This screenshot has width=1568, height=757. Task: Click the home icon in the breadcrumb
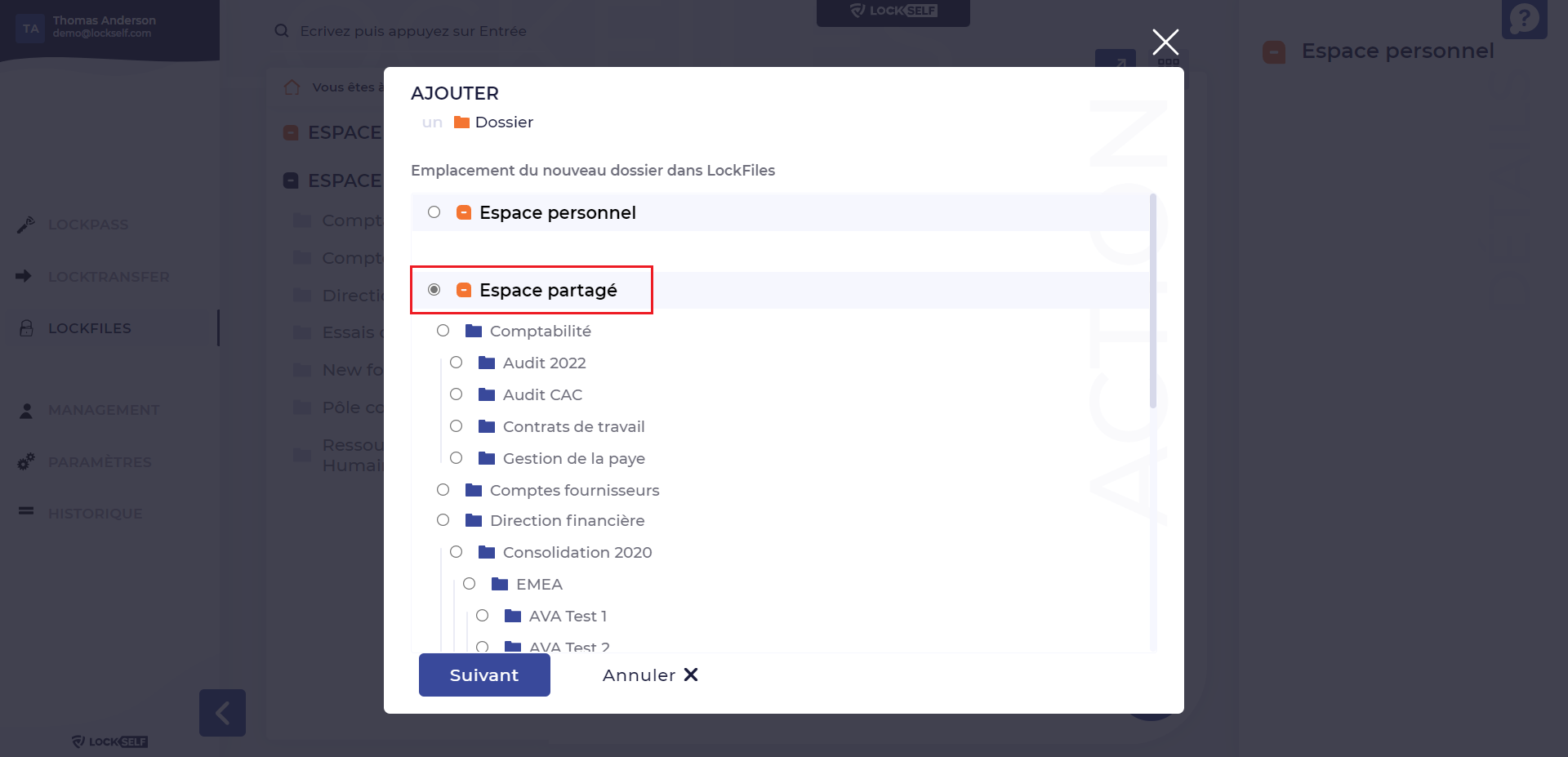pos(292,87)
